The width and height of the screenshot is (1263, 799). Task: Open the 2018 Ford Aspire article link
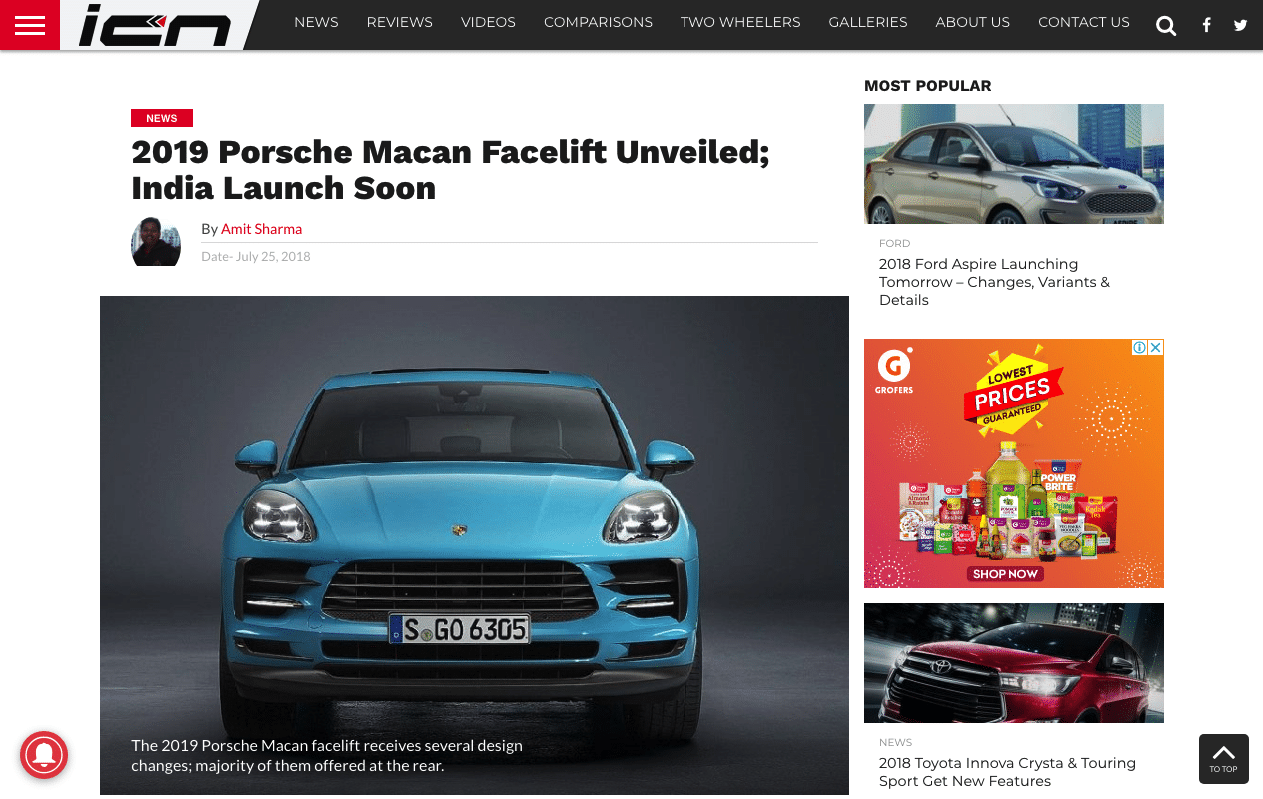[994, 282]
